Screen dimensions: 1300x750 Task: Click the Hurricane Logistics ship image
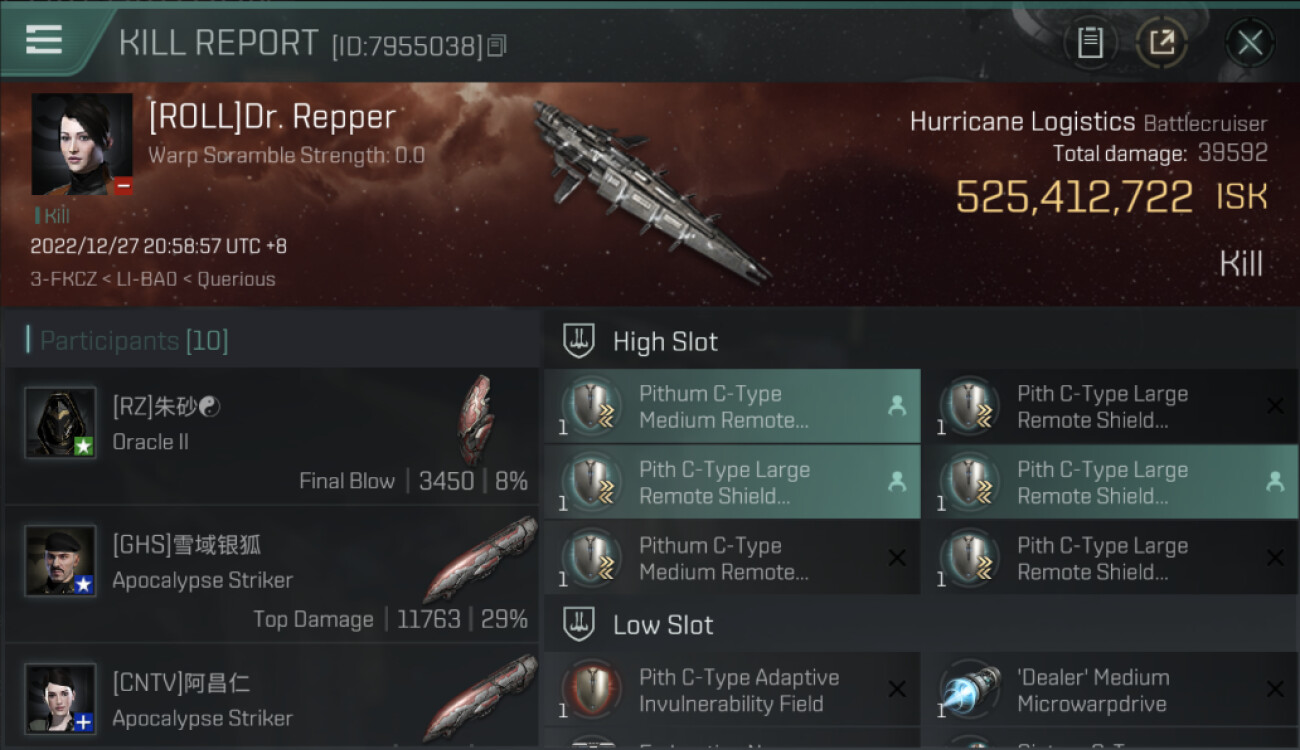pos(650,190)
